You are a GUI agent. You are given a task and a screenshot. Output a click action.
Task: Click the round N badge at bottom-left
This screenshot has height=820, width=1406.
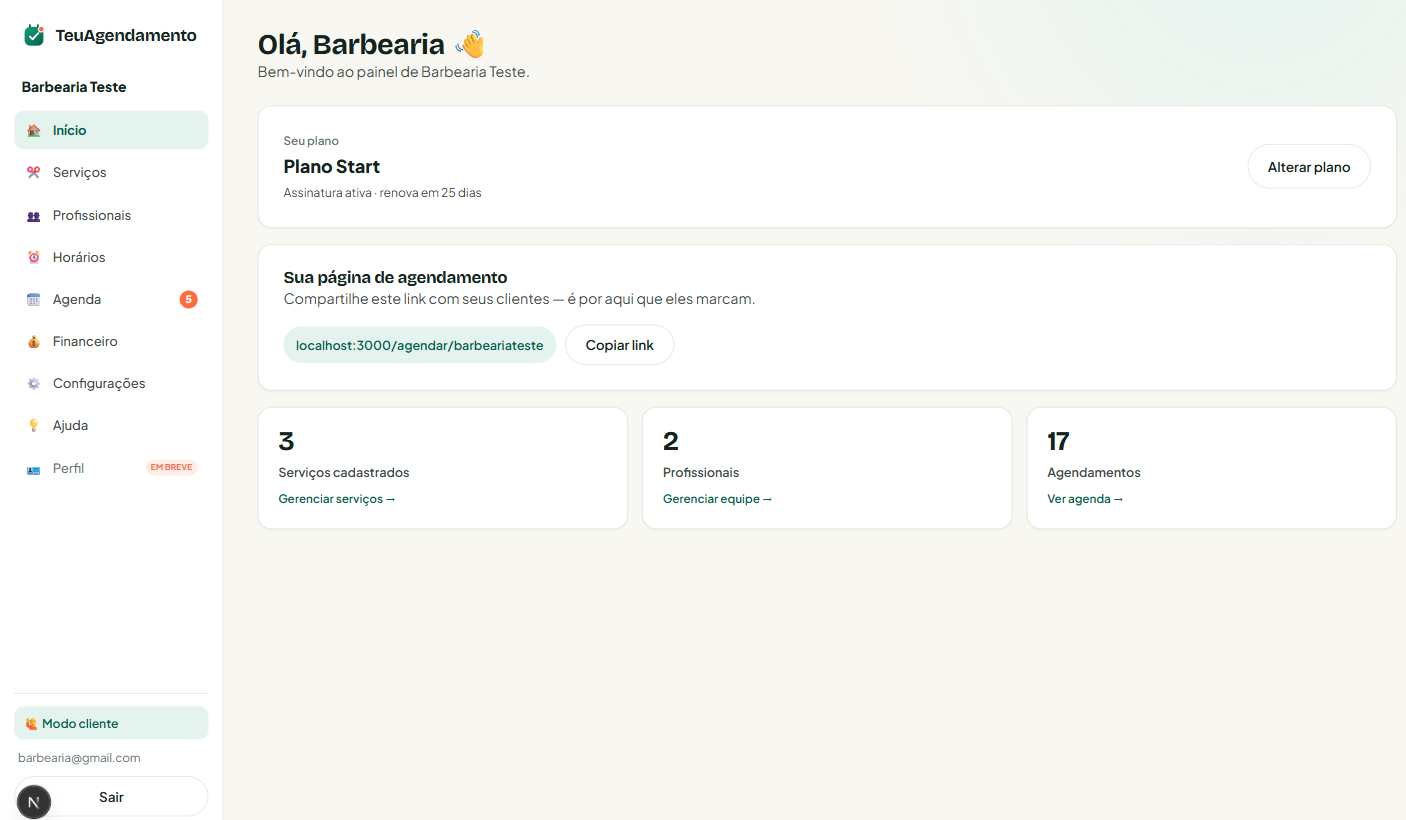[x=34, y=802]
